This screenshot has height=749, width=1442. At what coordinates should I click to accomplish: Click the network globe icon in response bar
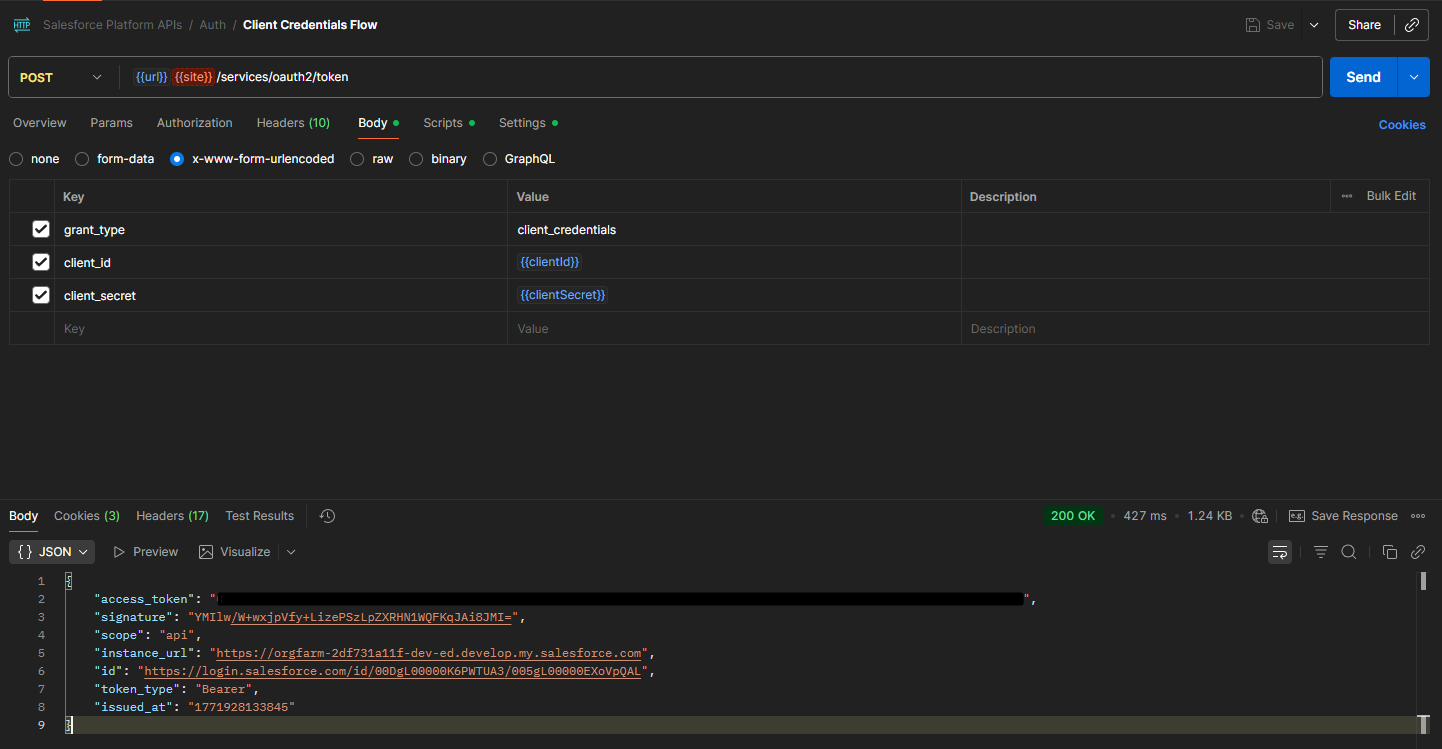pyautogui.click(x=1260, y=516)
